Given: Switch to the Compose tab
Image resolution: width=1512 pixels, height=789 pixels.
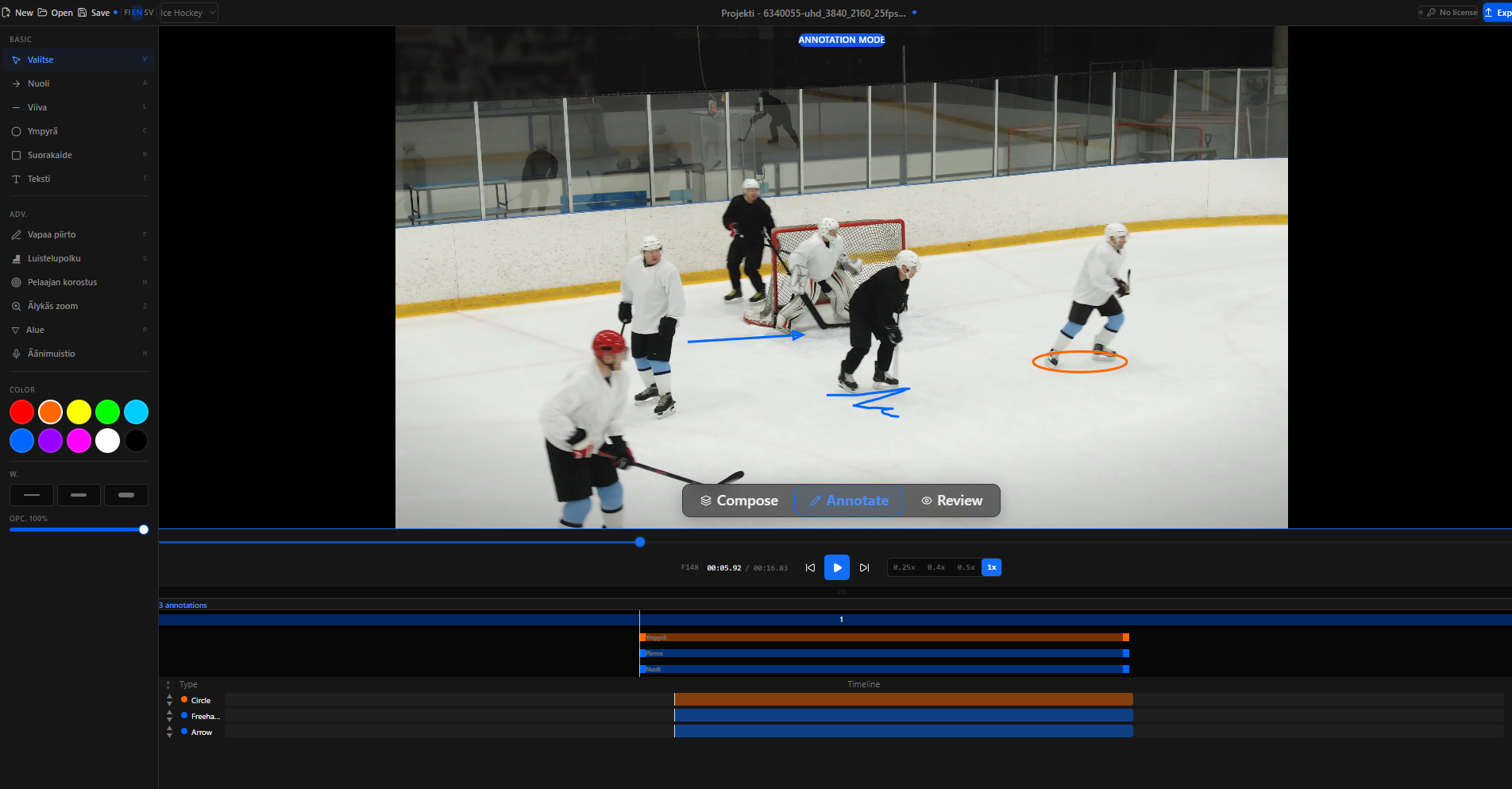Looking at the screenshot, I should pos(738,501).
